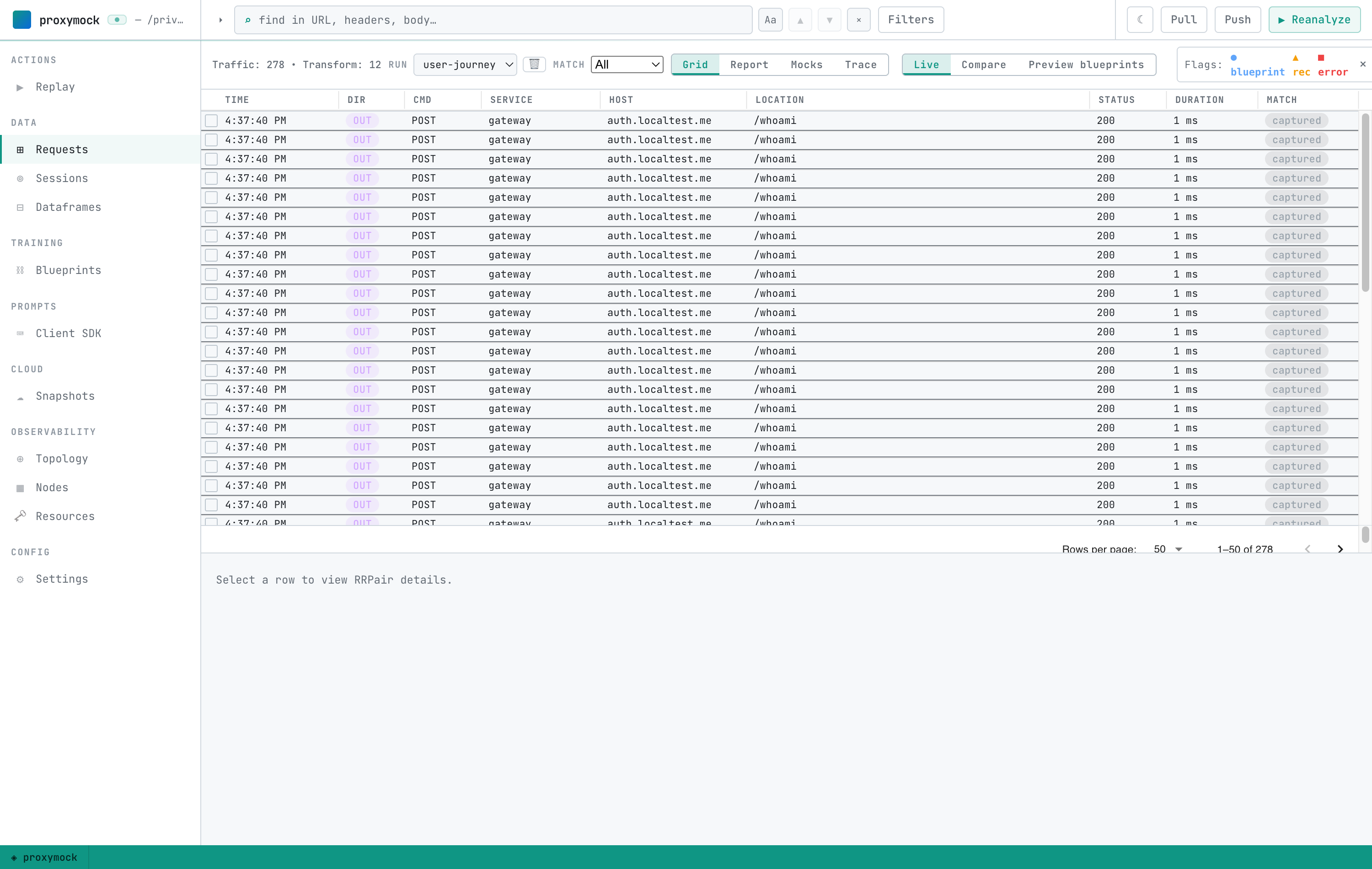This screenshot has width=1372, height=869.
Task: Click the Push button
Action: pyautogui.click(x=1238, y=20)
